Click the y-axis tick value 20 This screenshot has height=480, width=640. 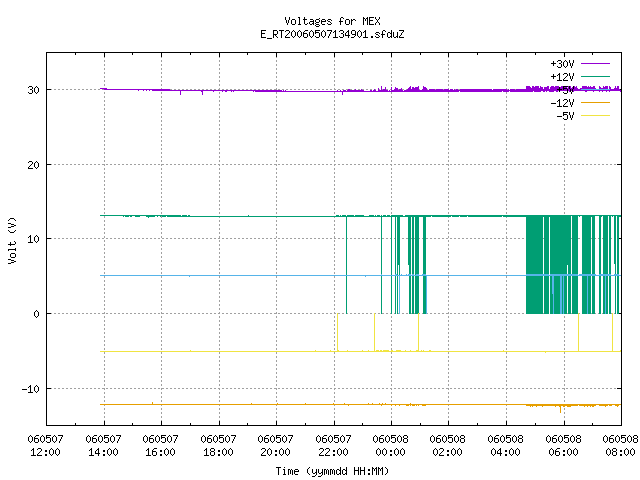click(x=33, y=165)
